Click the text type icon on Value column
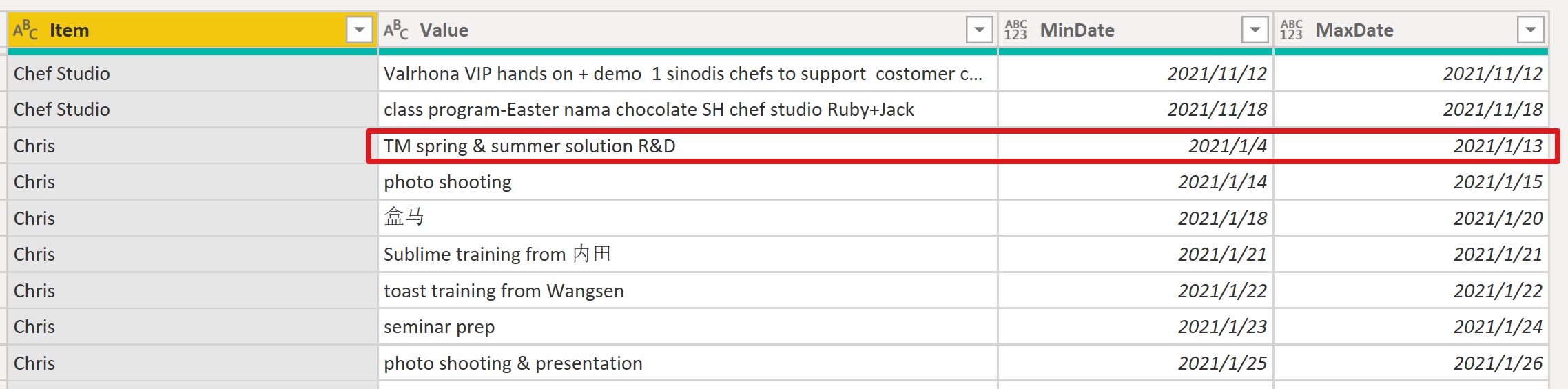This screenshot has height=389, width=1568. point(396,30)
